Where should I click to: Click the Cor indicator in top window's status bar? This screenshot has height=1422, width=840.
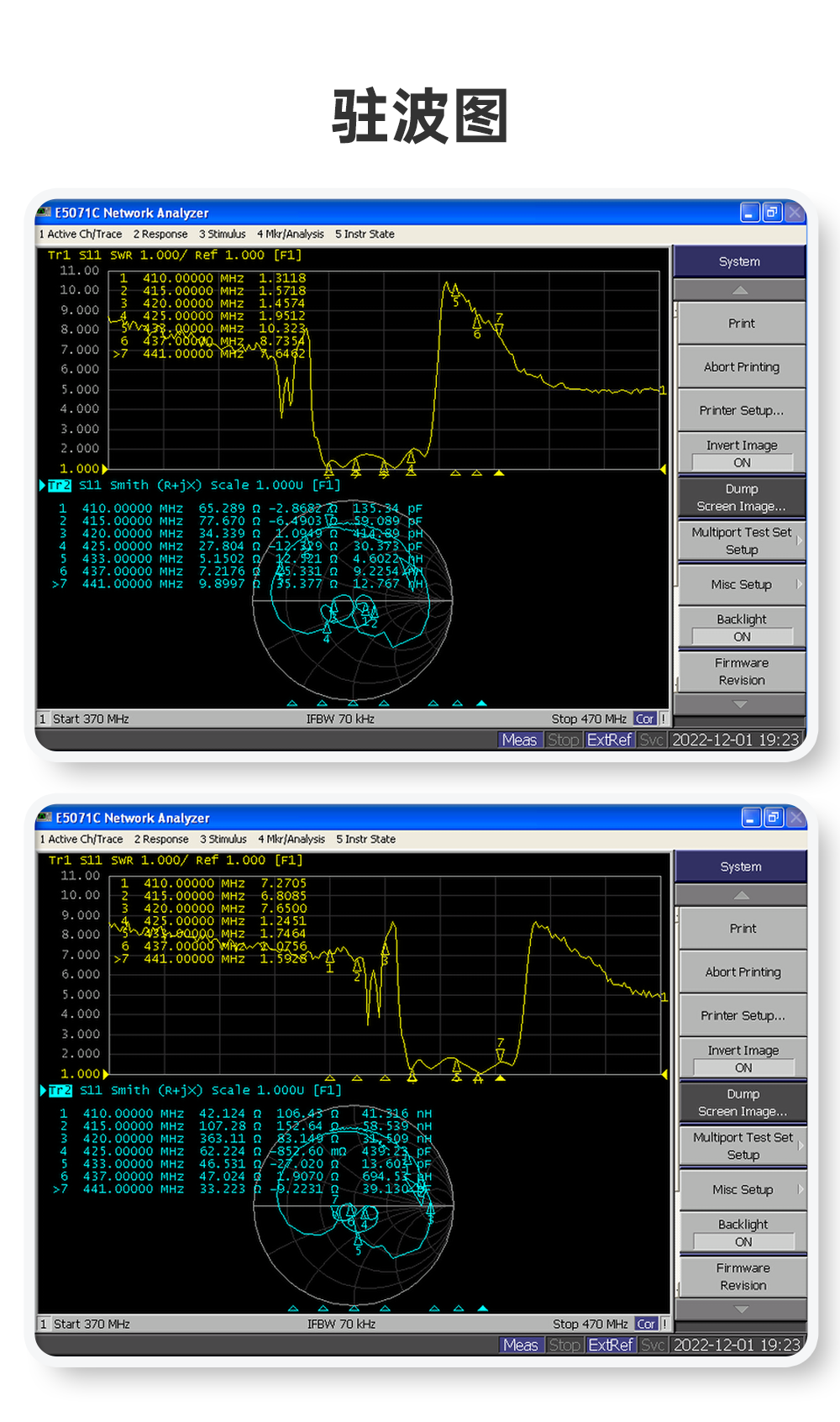[x=644, y=719]
